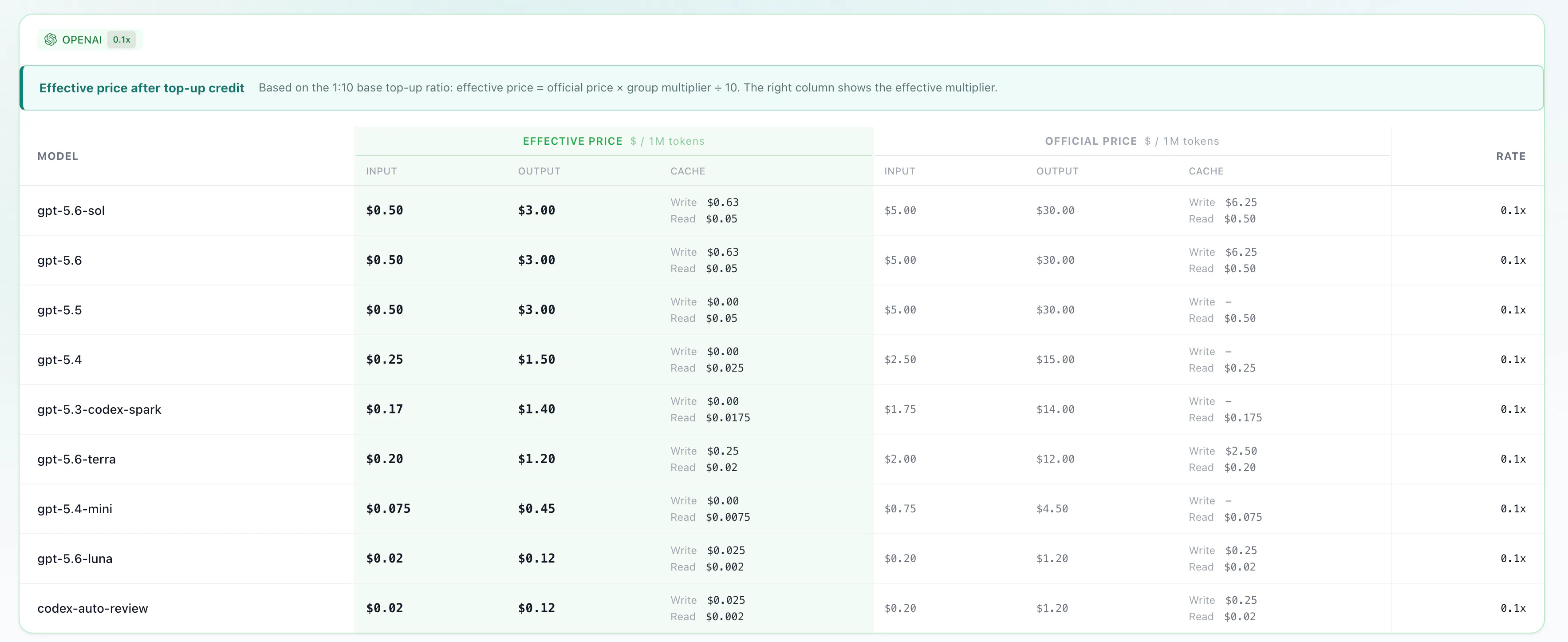Click gpt-5.6-luna effective output $0.12
The image size is (1568, 642).
point(537,559)
